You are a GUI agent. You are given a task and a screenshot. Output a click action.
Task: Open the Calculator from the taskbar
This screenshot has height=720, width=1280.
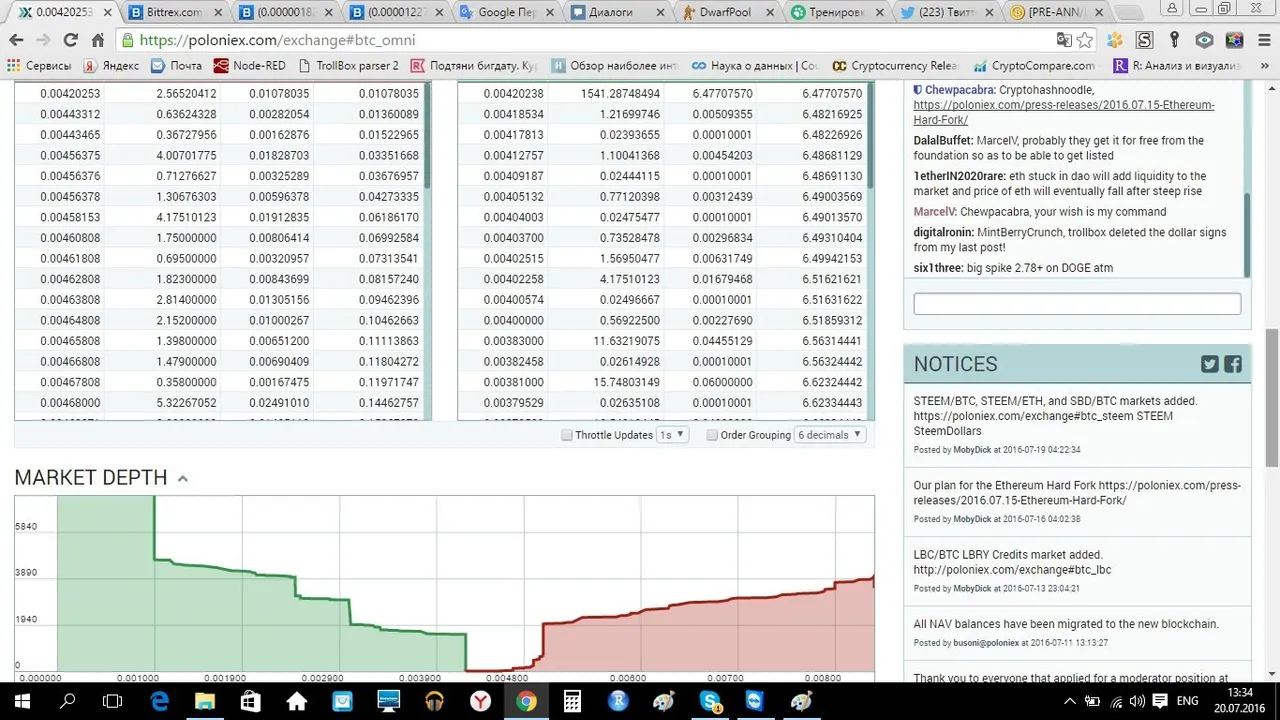pyautogui.click(x=572, y=701)
